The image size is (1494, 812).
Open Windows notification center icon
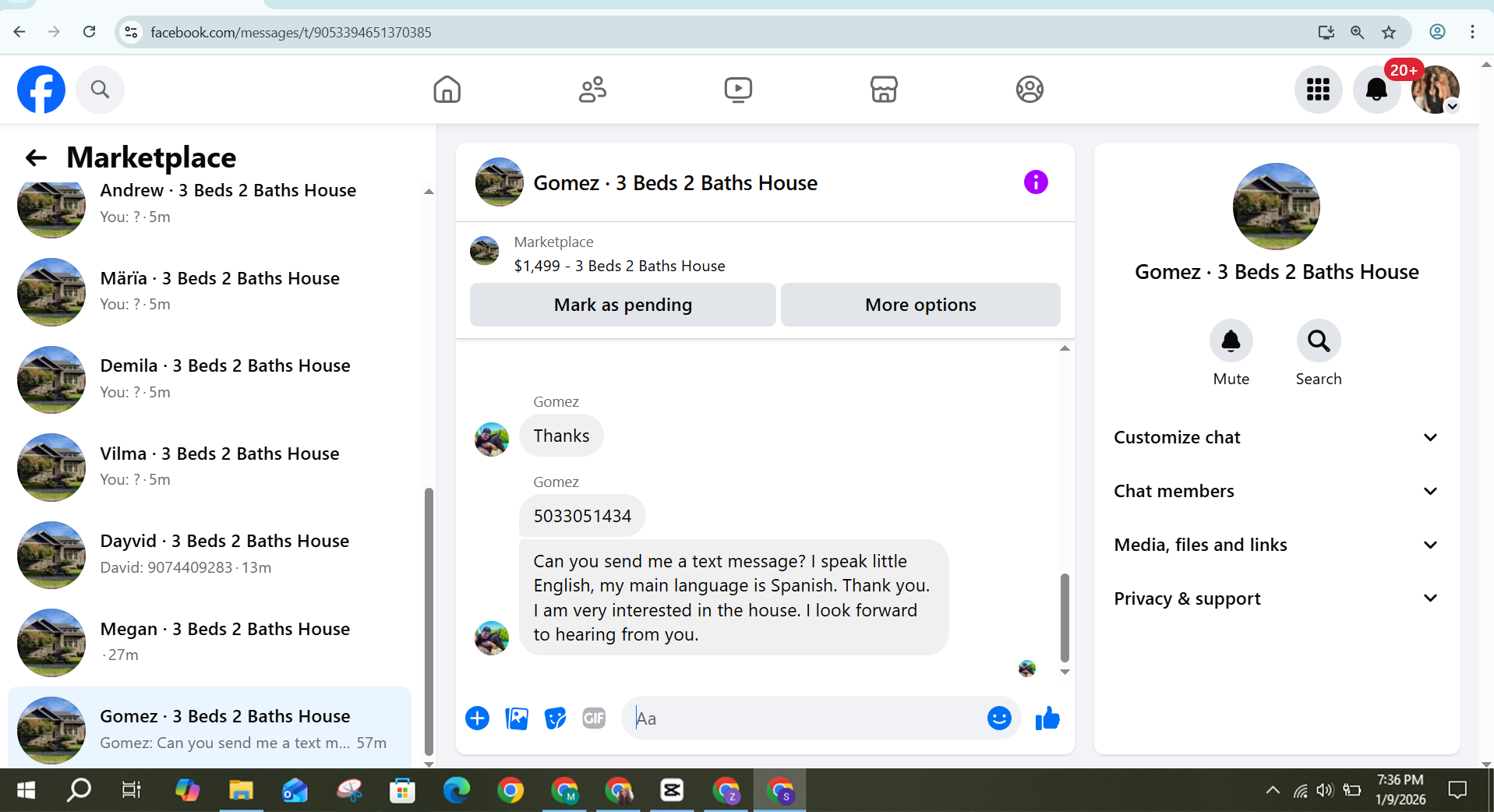click(x=1457, y=790)
